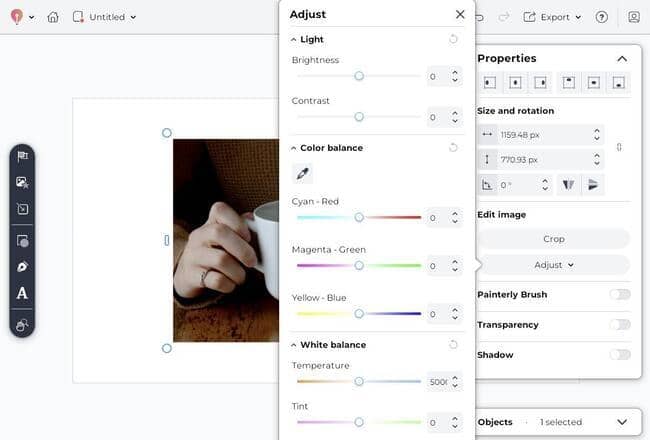
Task: Align object to the left
Action: [490, 83]
